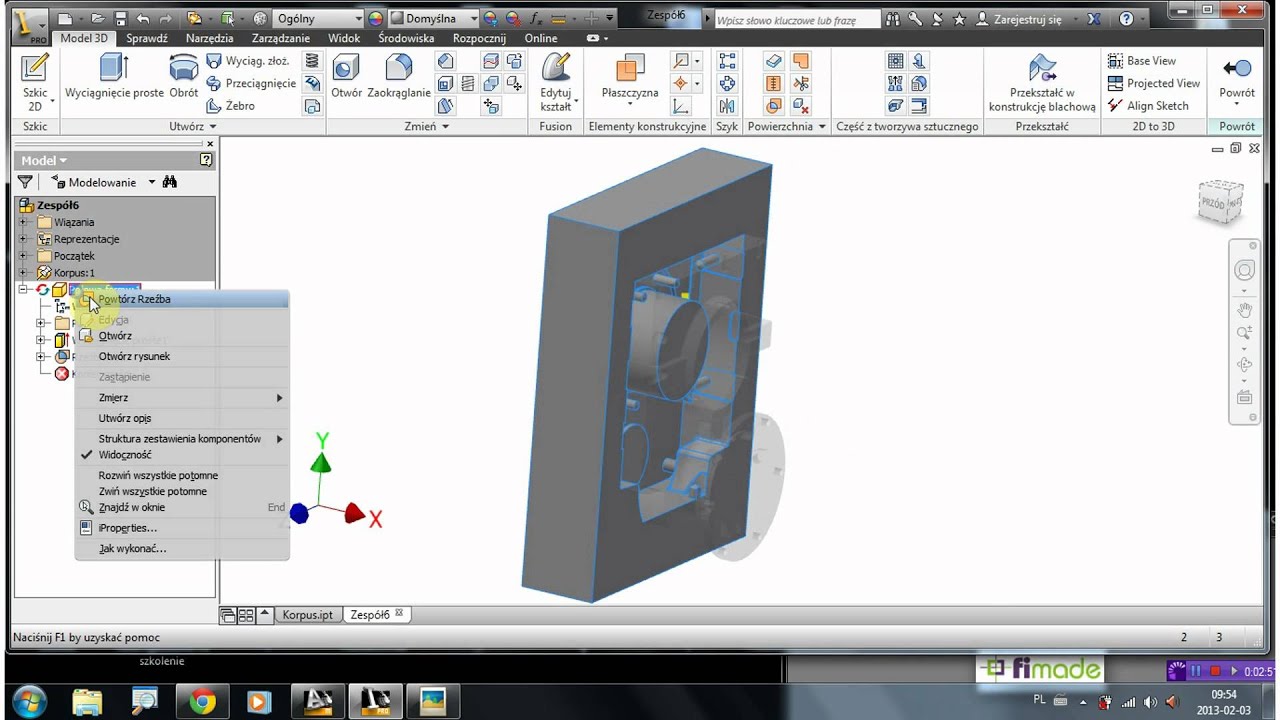Image resolution: width=1280 pixels, height=720 pixels.
Task: Click the Undo arrow in quick access toolbar
Action: 143,19
